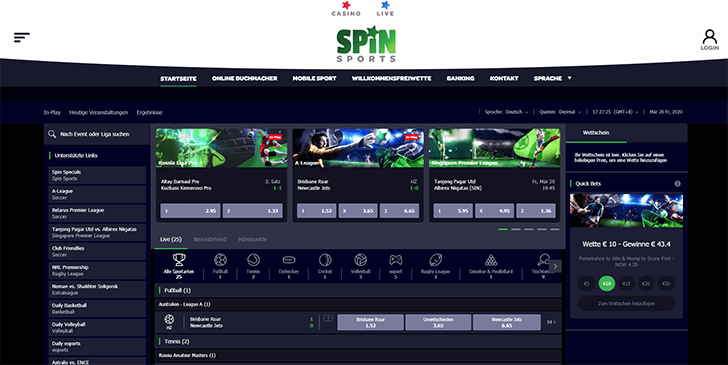
Task: Bet on Brisbane Roar 1.52 in list
Action: 370,322
